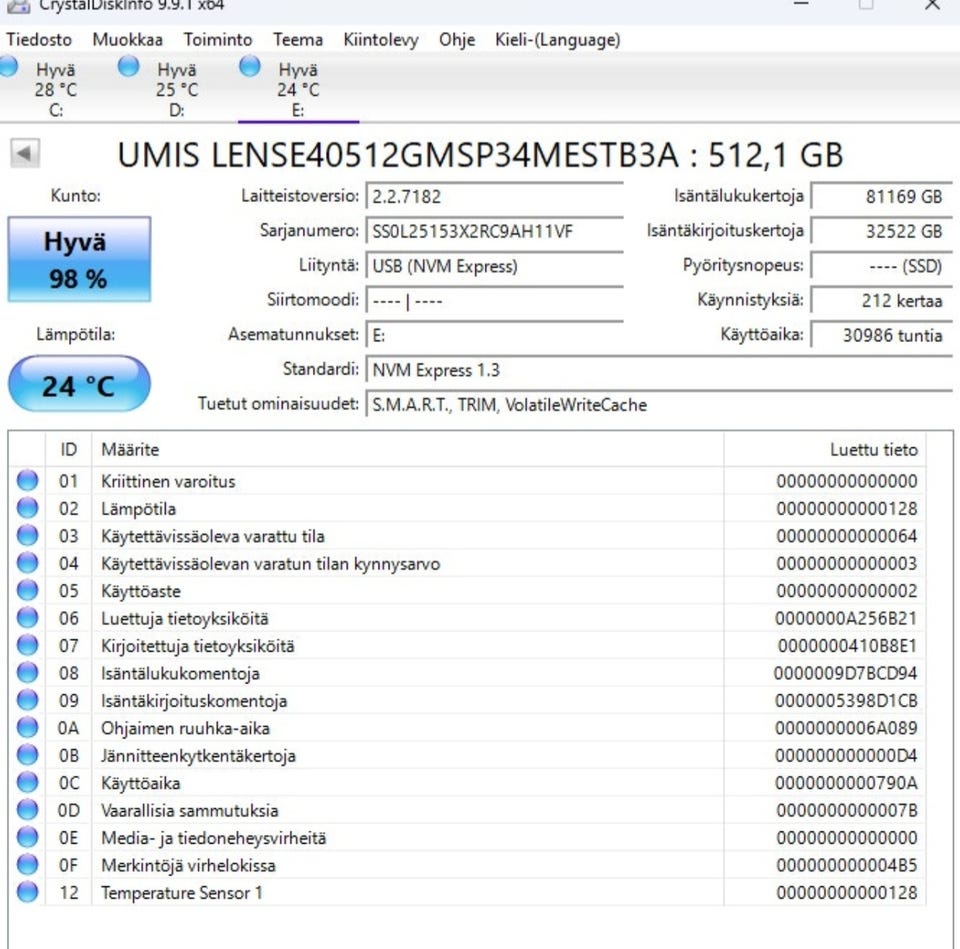960x949 pixels.
Task: Click the Laitteistoversio field 2.2.7182
Action: click(x=495, y=197)
